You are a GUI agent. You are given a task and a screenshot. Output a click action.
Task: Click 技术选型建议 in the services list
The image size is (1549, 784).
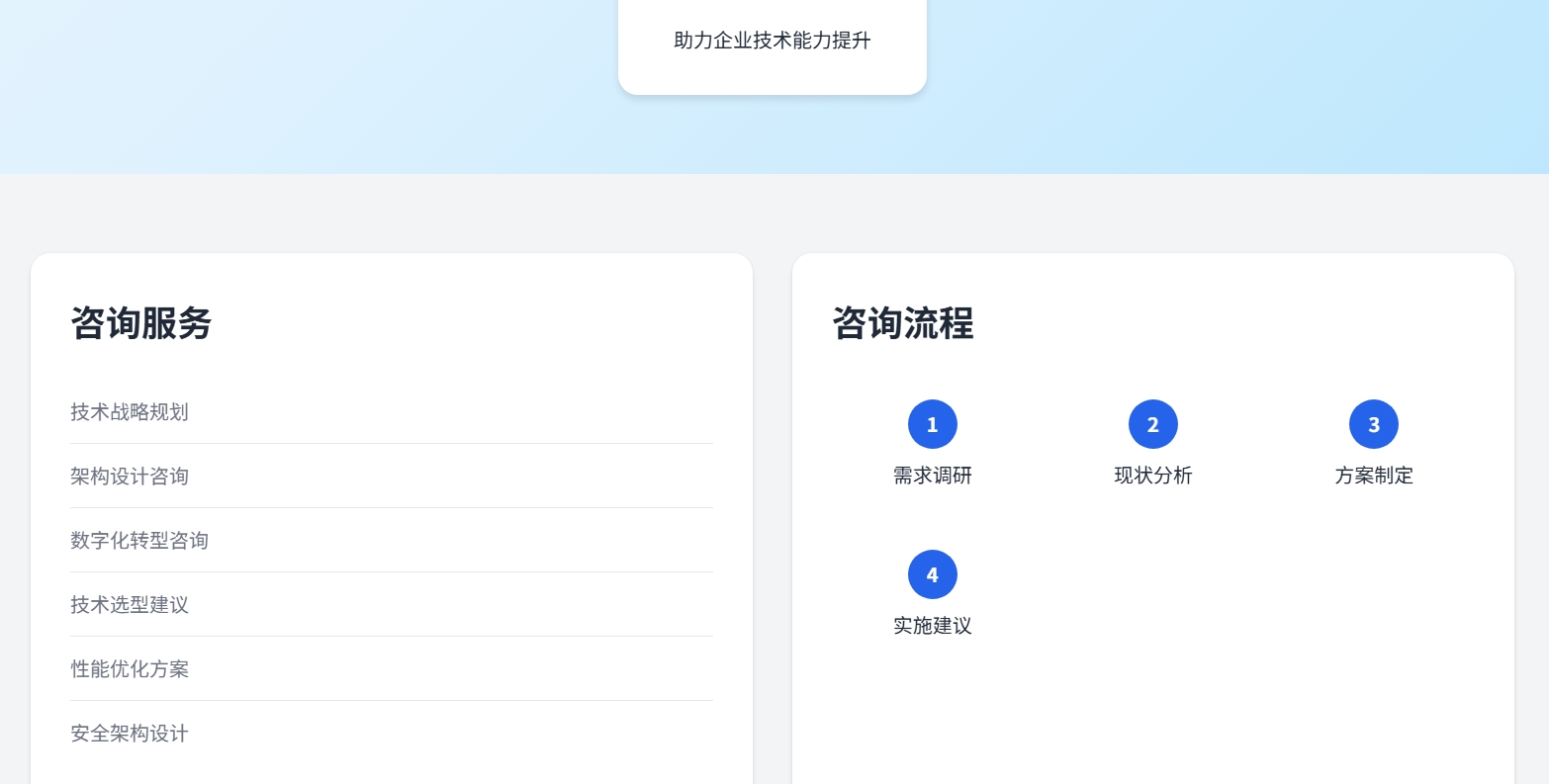pos(130,605)
